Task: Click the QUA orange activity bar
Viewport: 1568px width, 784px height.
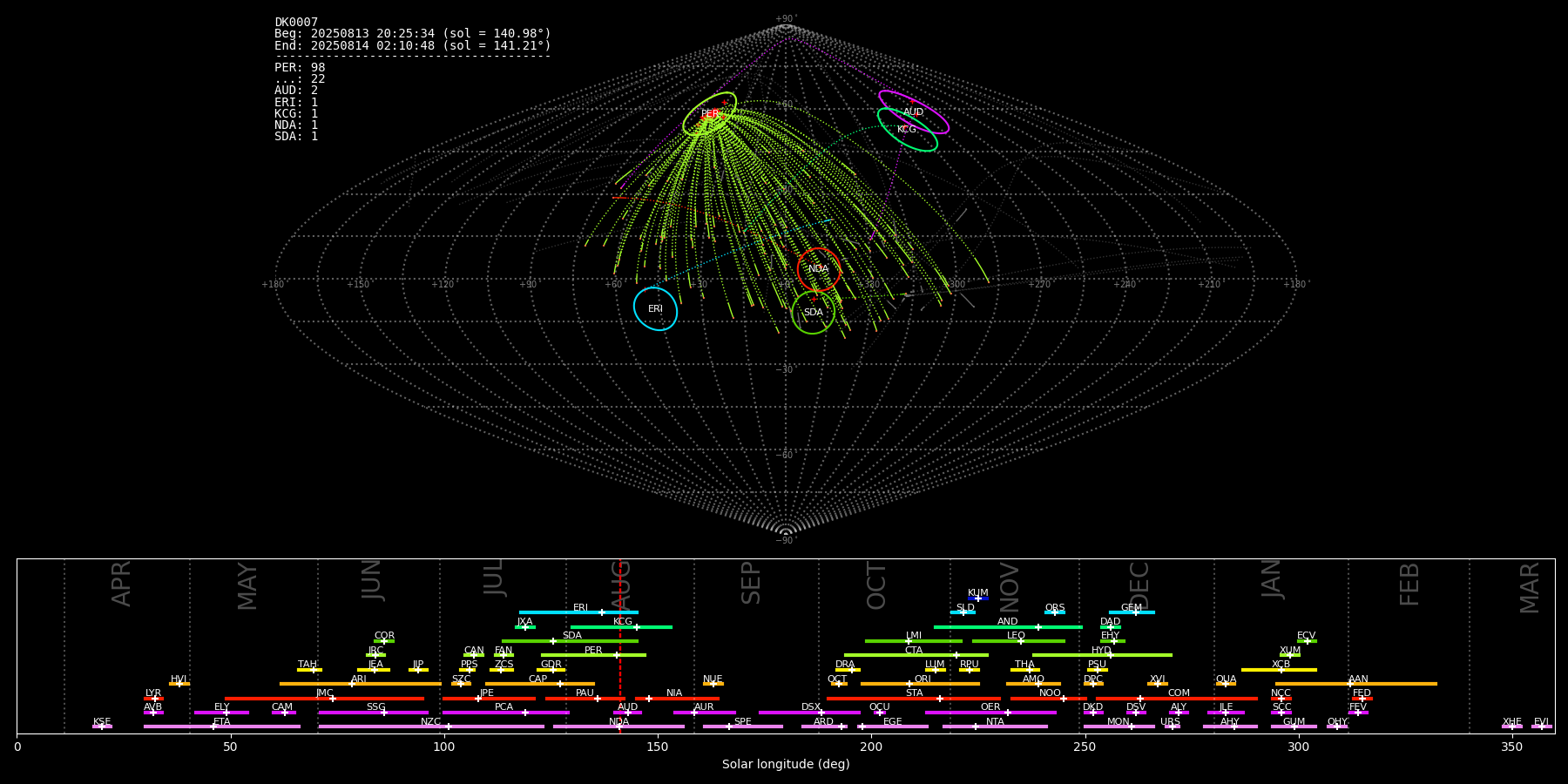Action: pyautogui.click(x=1226, y=684)
